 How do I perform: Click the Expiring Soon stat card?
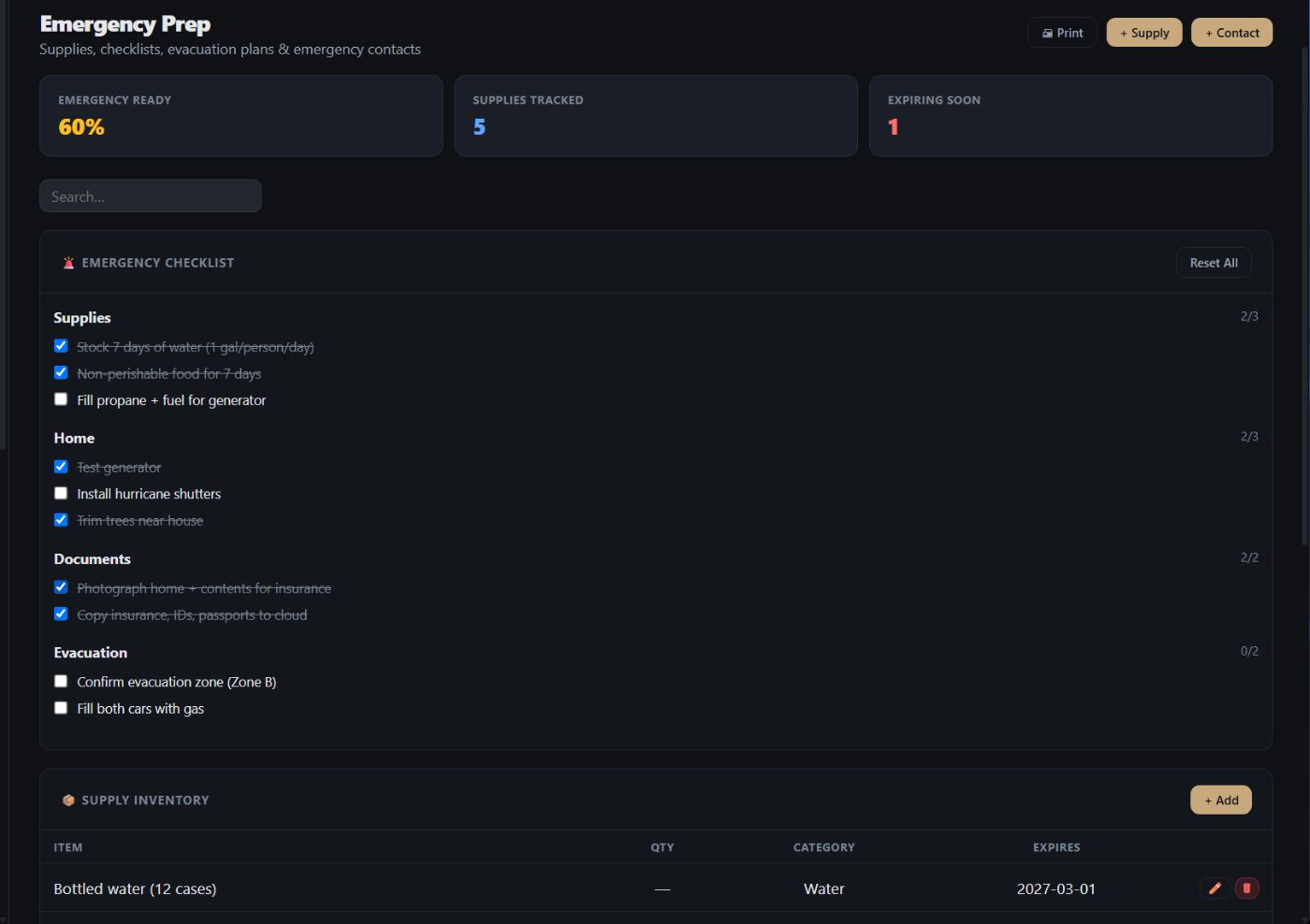coord(1070,116)
